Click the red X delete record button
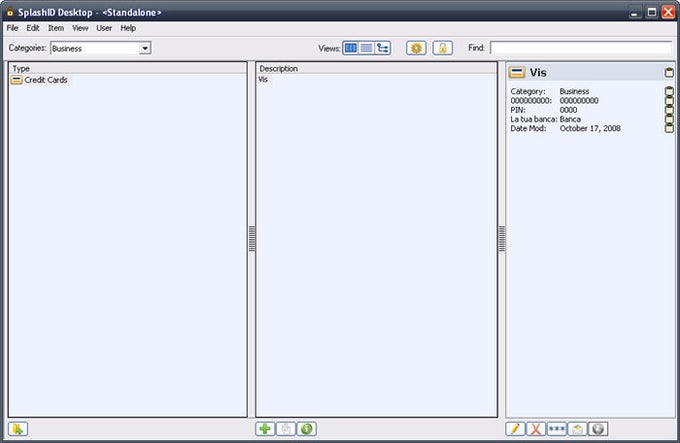This screenshot has width=680, height=443. pos(536,429)
